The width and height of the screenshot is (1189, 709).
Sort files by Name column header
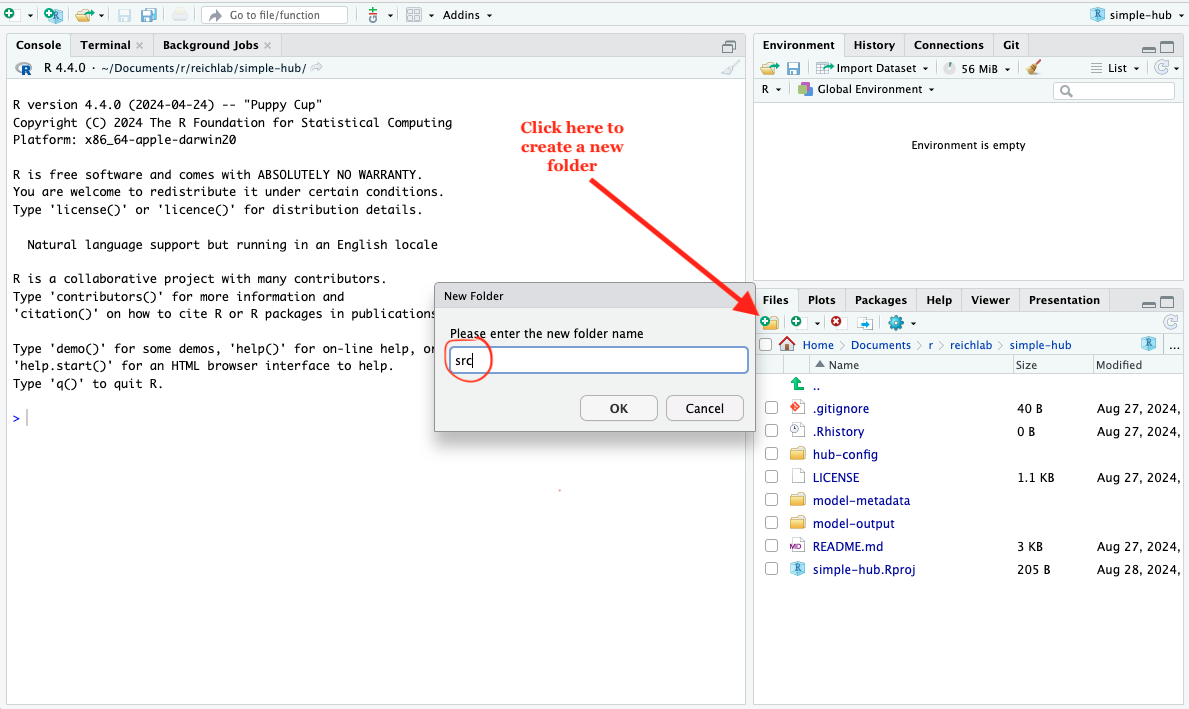[x=843, y=365]
